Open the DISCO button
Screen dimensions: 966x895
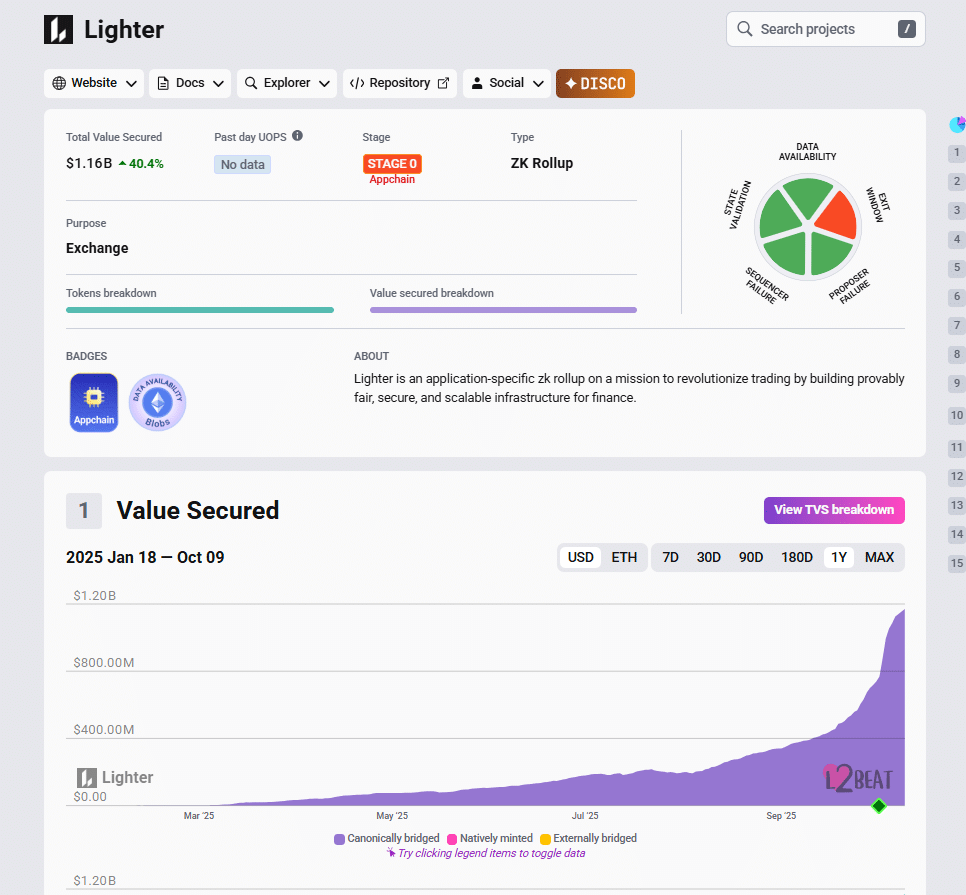point(595,83)
